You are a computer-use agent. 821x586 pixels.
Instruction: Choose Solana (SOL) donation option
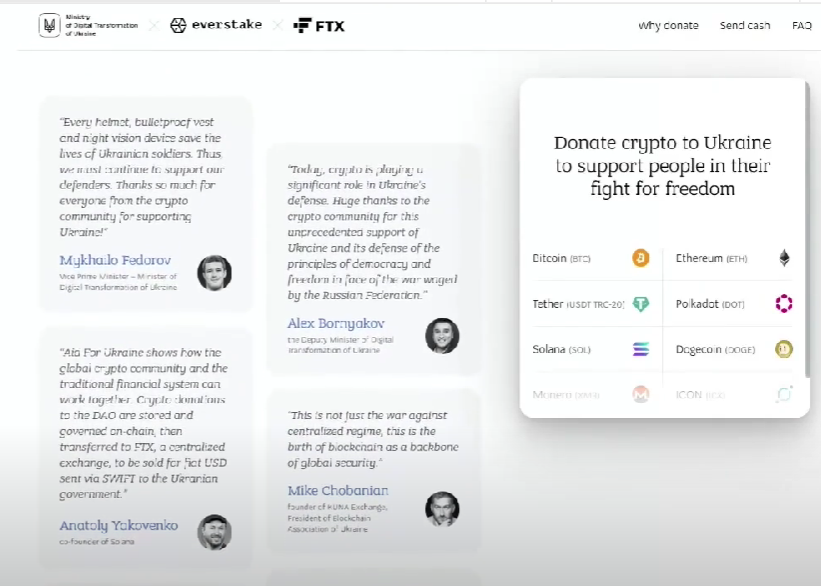591,349
